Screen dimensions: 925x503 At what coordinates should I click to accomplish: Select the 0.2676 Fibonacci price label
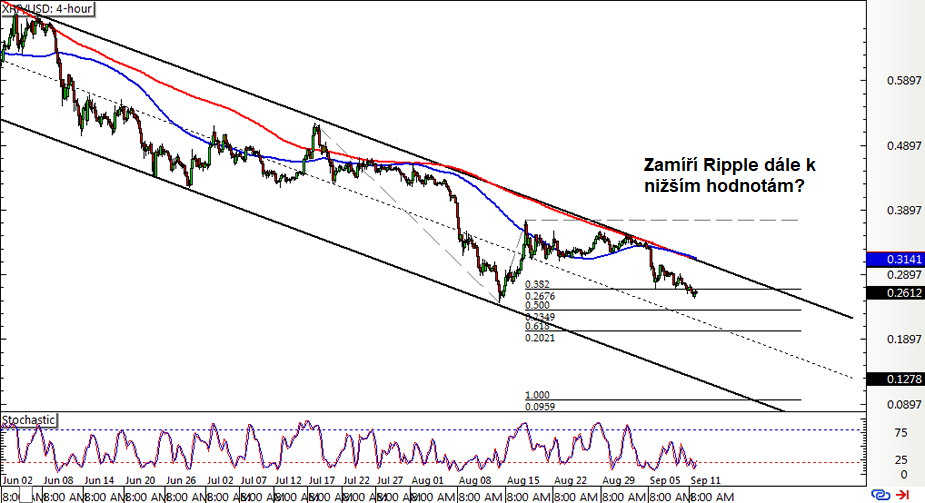click(540, 296)
